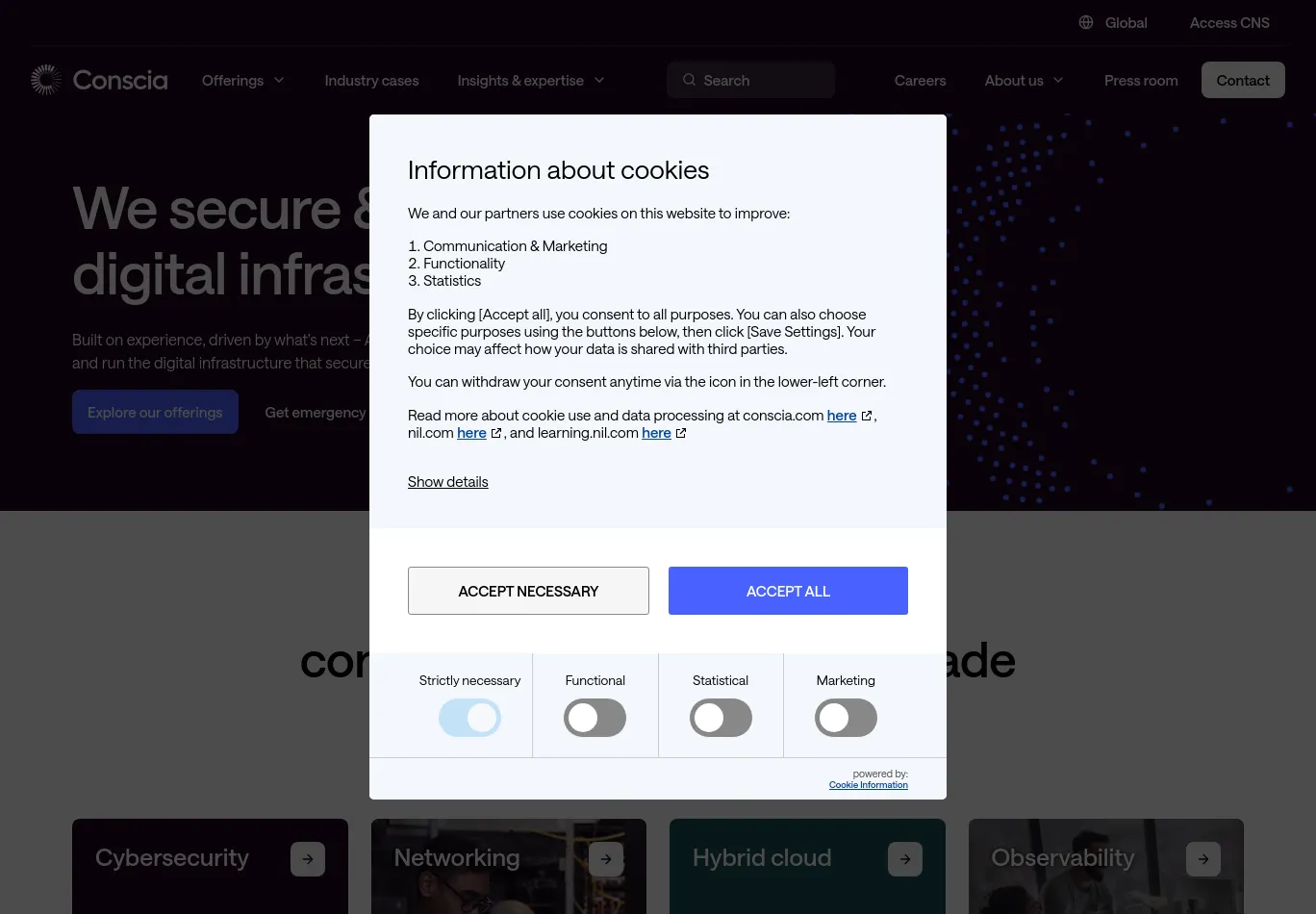Click the Conscia logo icon
This screenshot has height=914, width=1316.
[x=46, y=80]
